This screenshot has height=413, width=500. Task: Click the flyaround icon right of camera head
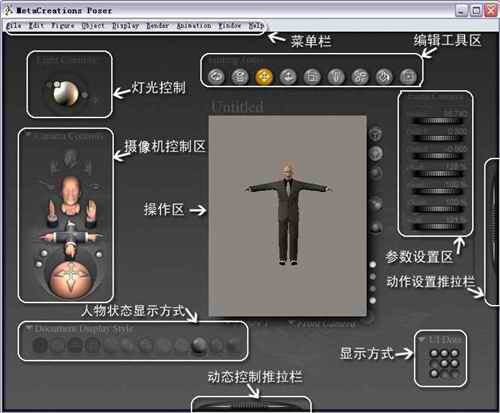tap(95, 186)
